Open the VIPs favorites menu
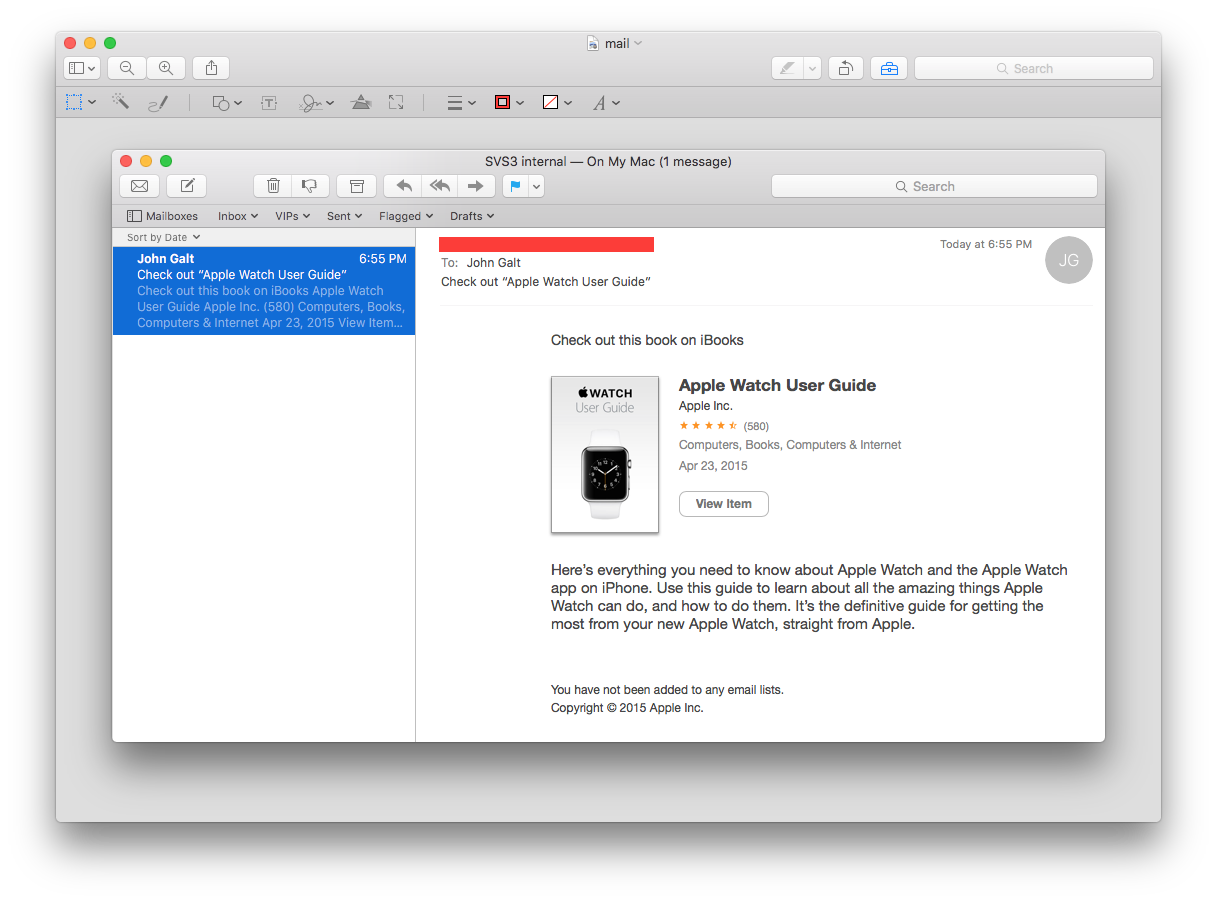The width and height of the screenshot is (1217, 902). click(x=293, y=216)
